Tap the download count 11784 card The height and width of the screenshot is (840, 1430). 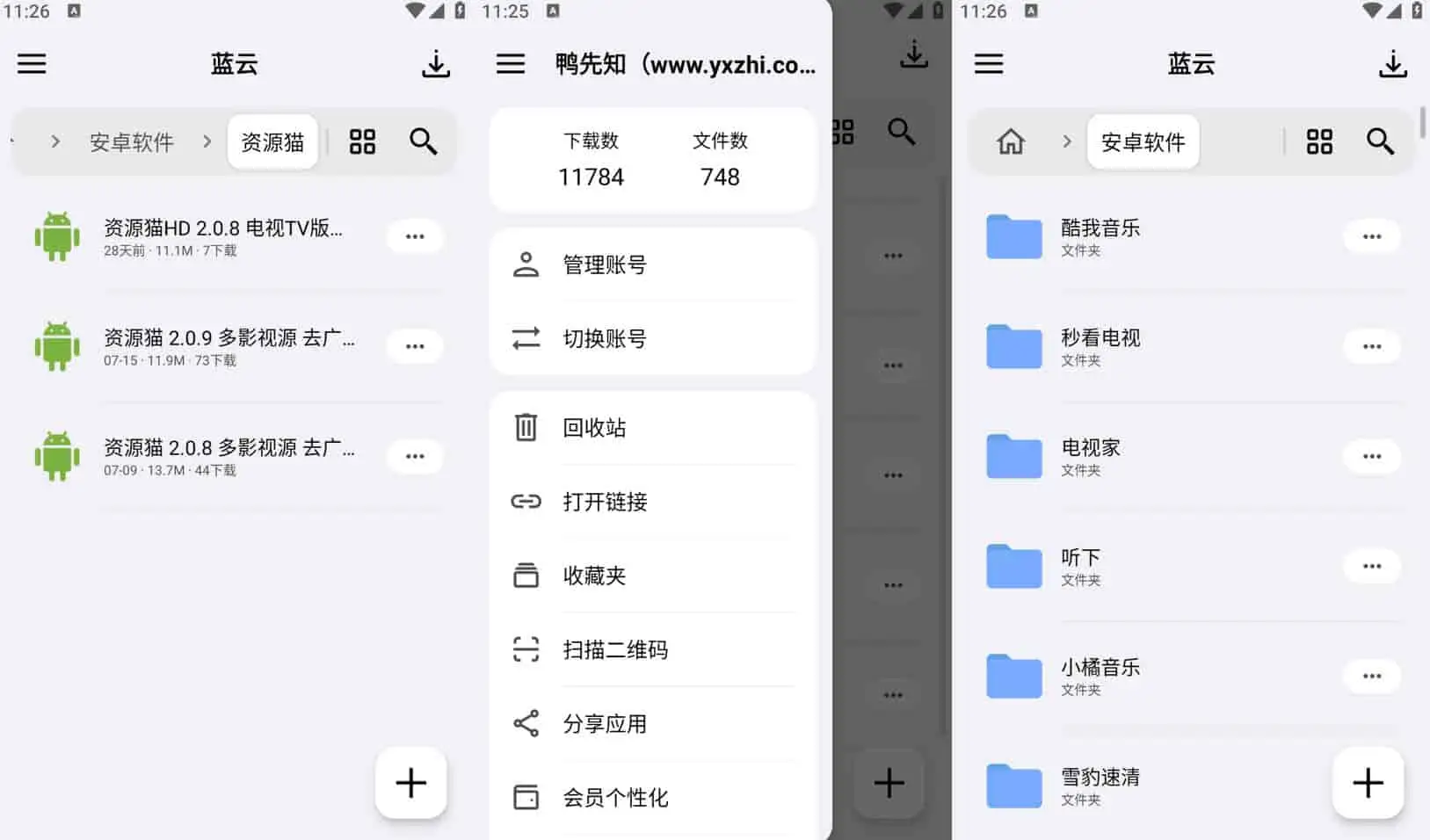point(591,160)
